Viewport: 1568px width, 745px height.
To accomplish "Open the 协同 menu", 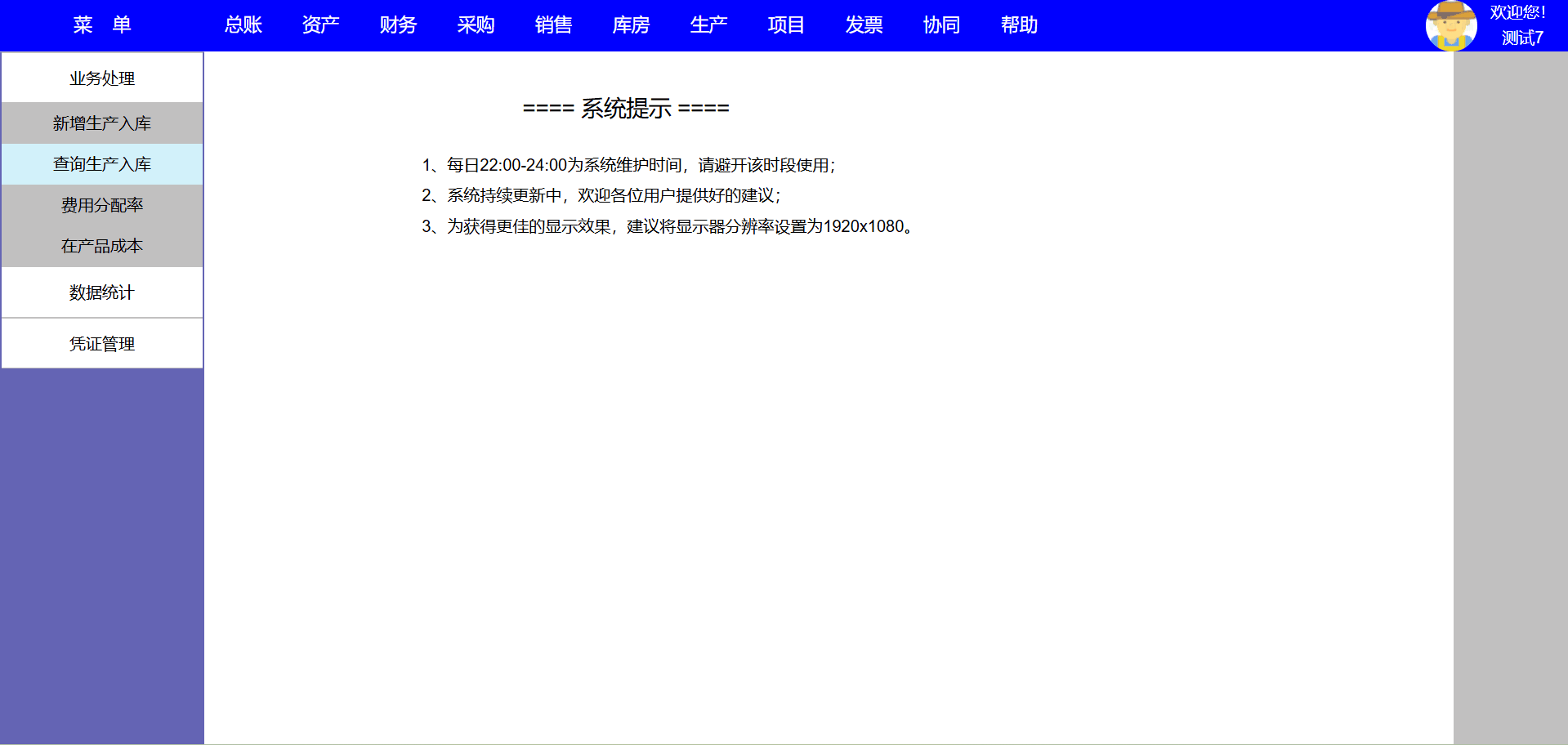I will tap(941, 25).
